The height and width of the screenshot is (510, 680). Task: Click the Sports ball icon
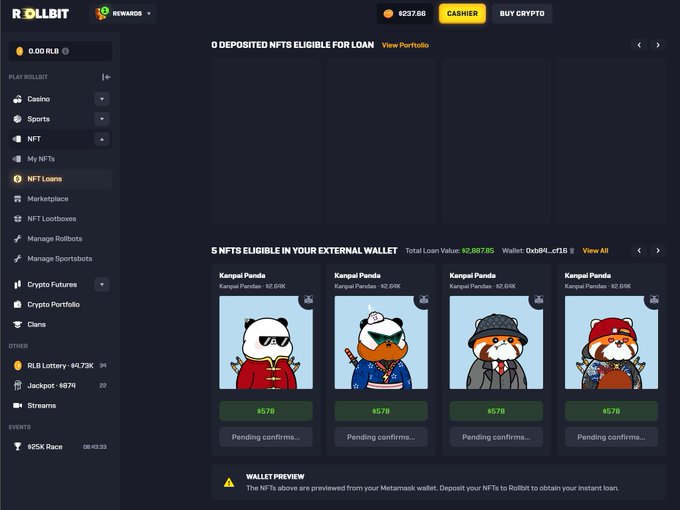point(17,119)
